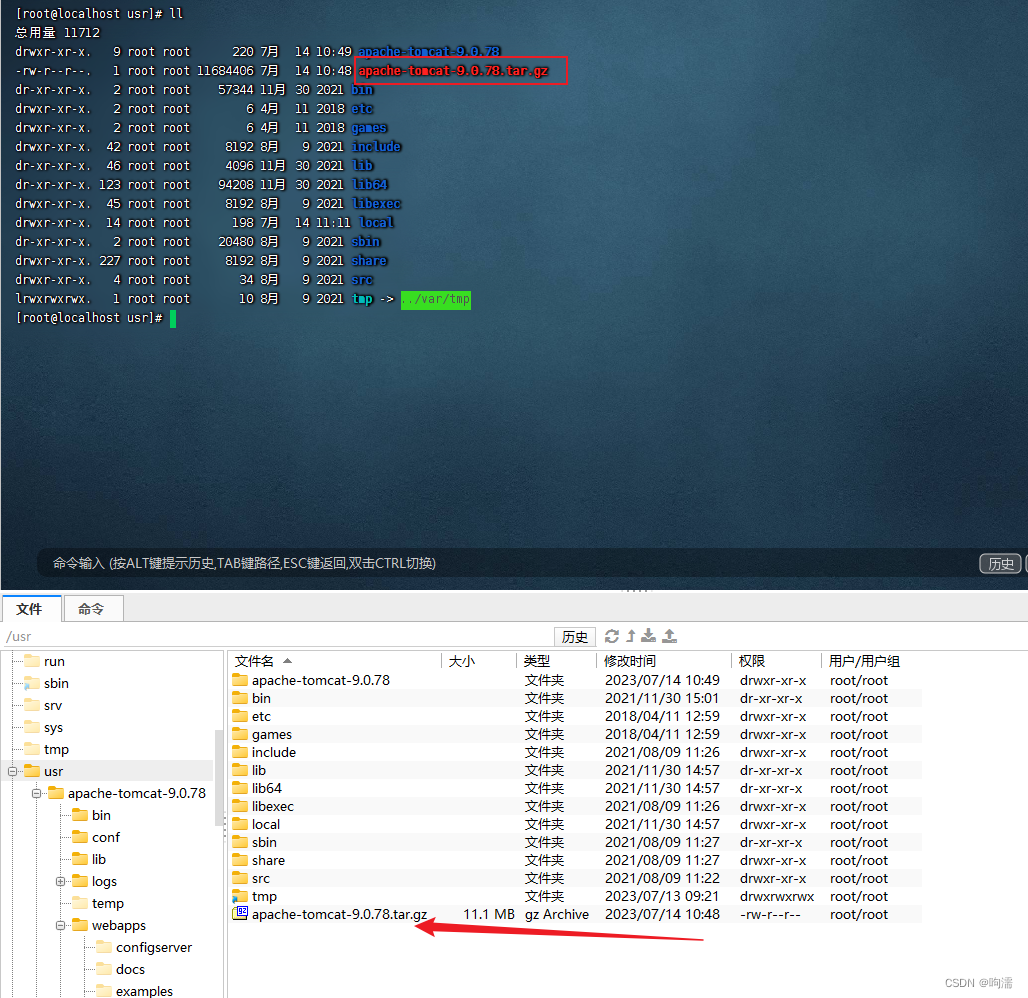Click the 2021/08/09 11:22 modified time cell
The height and width of the screenshot is (998, 1028).
(x=662, y=878)
